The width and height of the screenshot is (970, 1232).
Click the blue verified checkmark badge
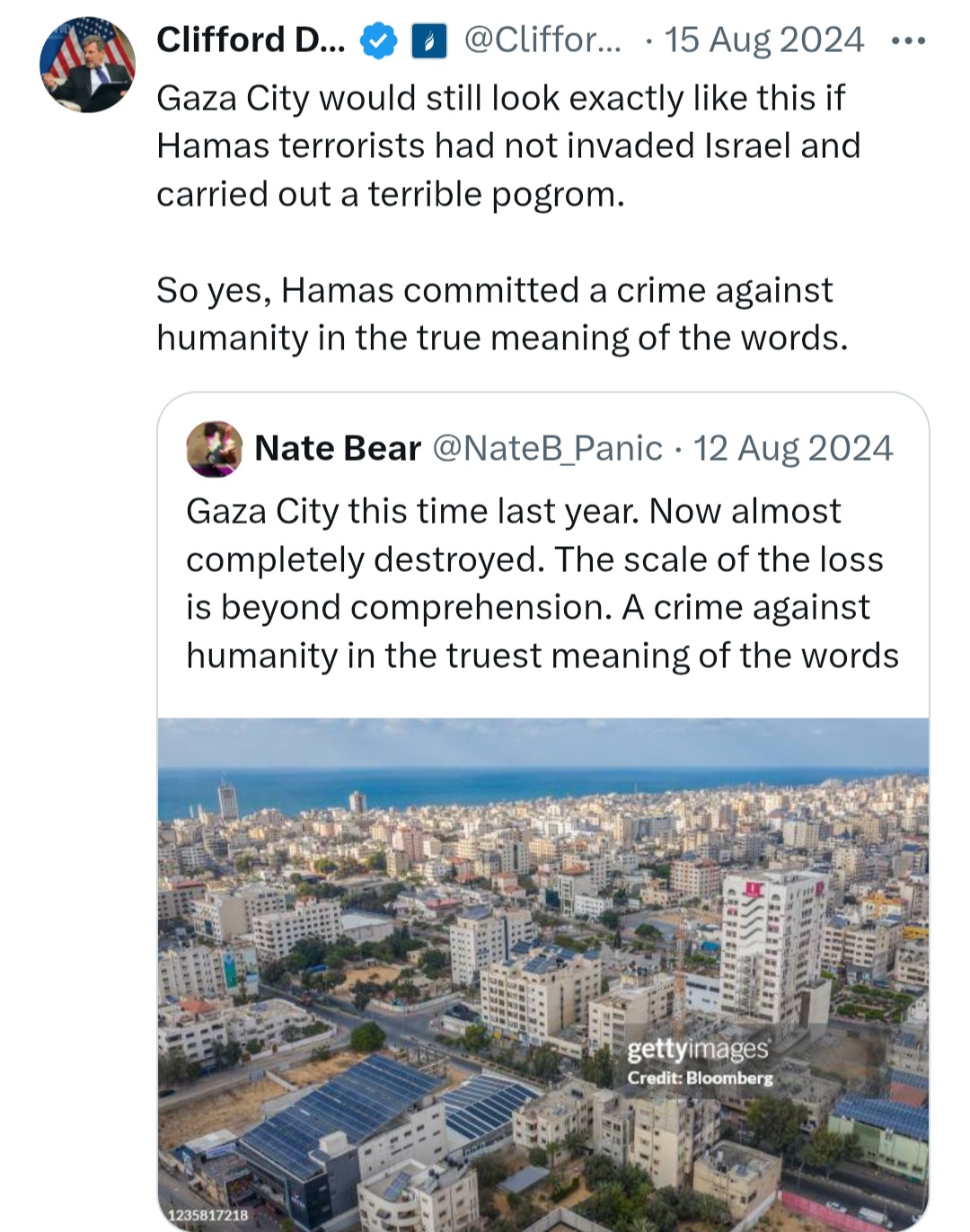click(379, 40)
